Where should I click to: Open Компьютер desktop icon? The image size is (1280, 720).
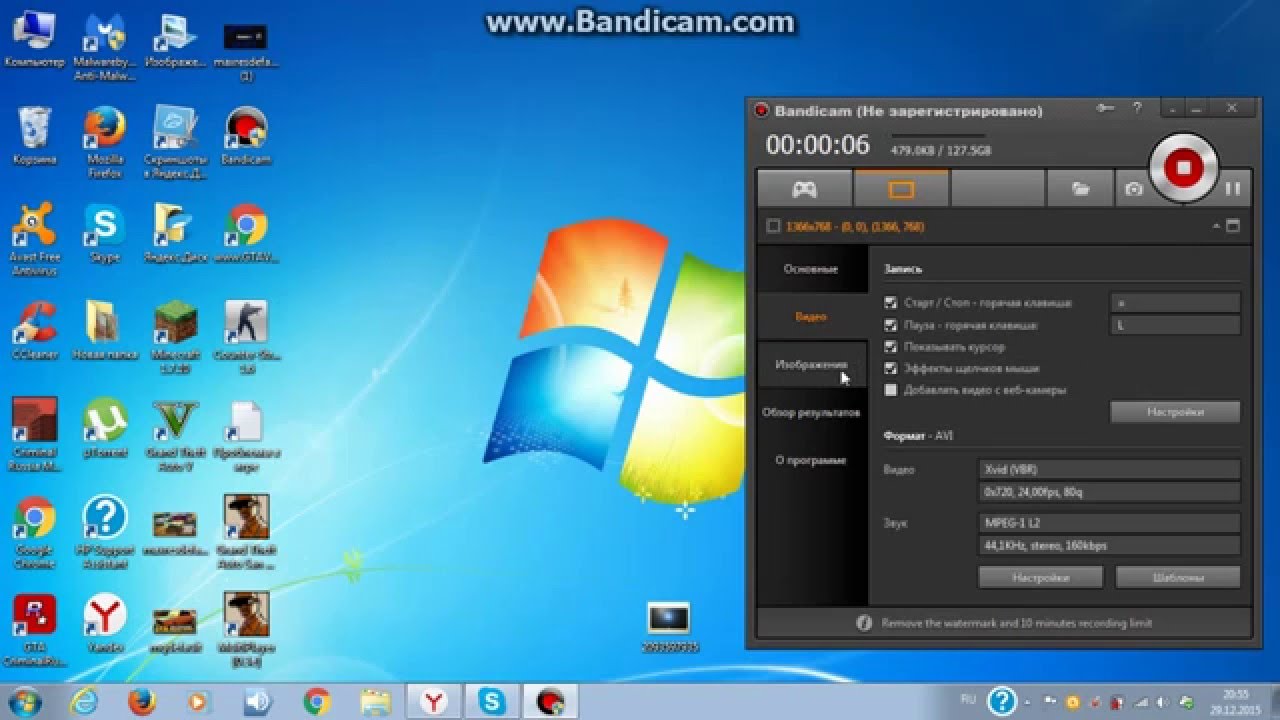coord(35,42)
